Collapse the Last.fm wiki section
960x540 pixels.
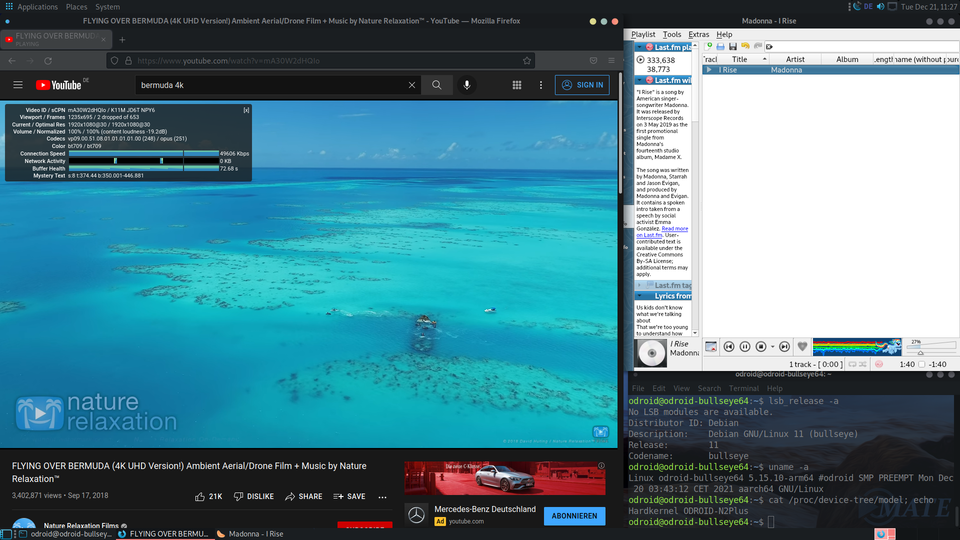[639, 80]
